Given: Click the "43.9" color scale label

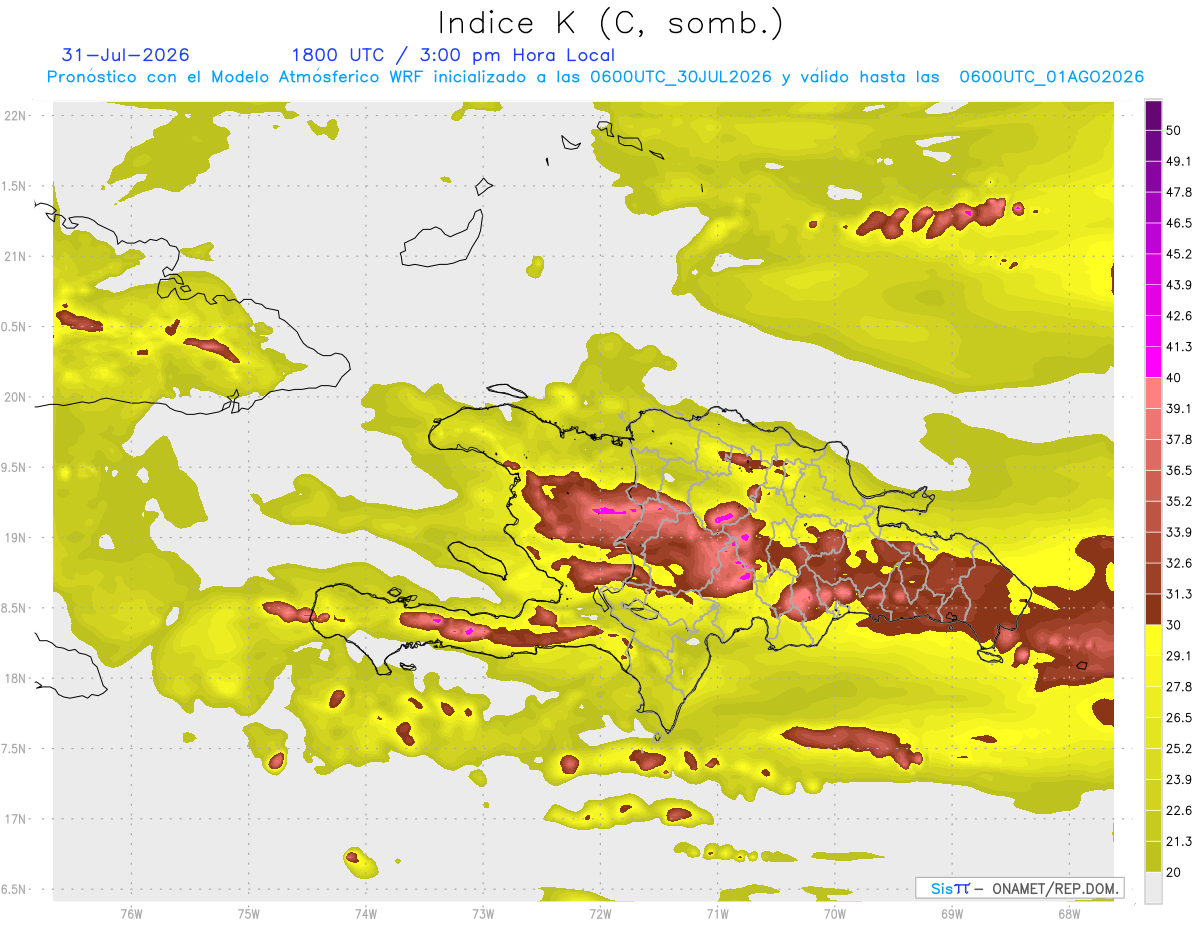Looking at the screenshot, I should (1177, 285).
